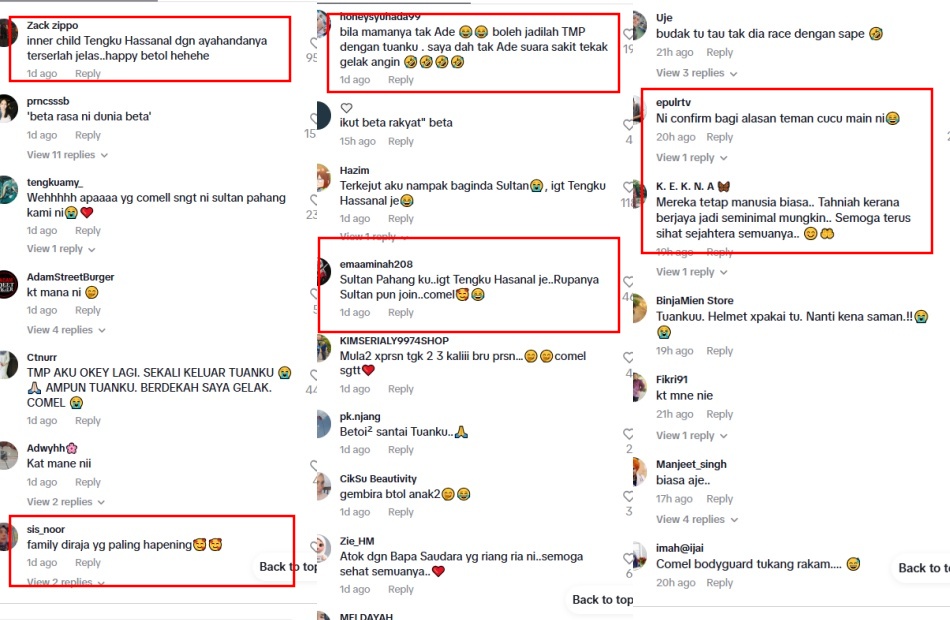Image resolution: width=950 pixels, height=620 pixels.
Task: Expand 'View 4 replies' under AdamStreetBurger
Action: 66,330
